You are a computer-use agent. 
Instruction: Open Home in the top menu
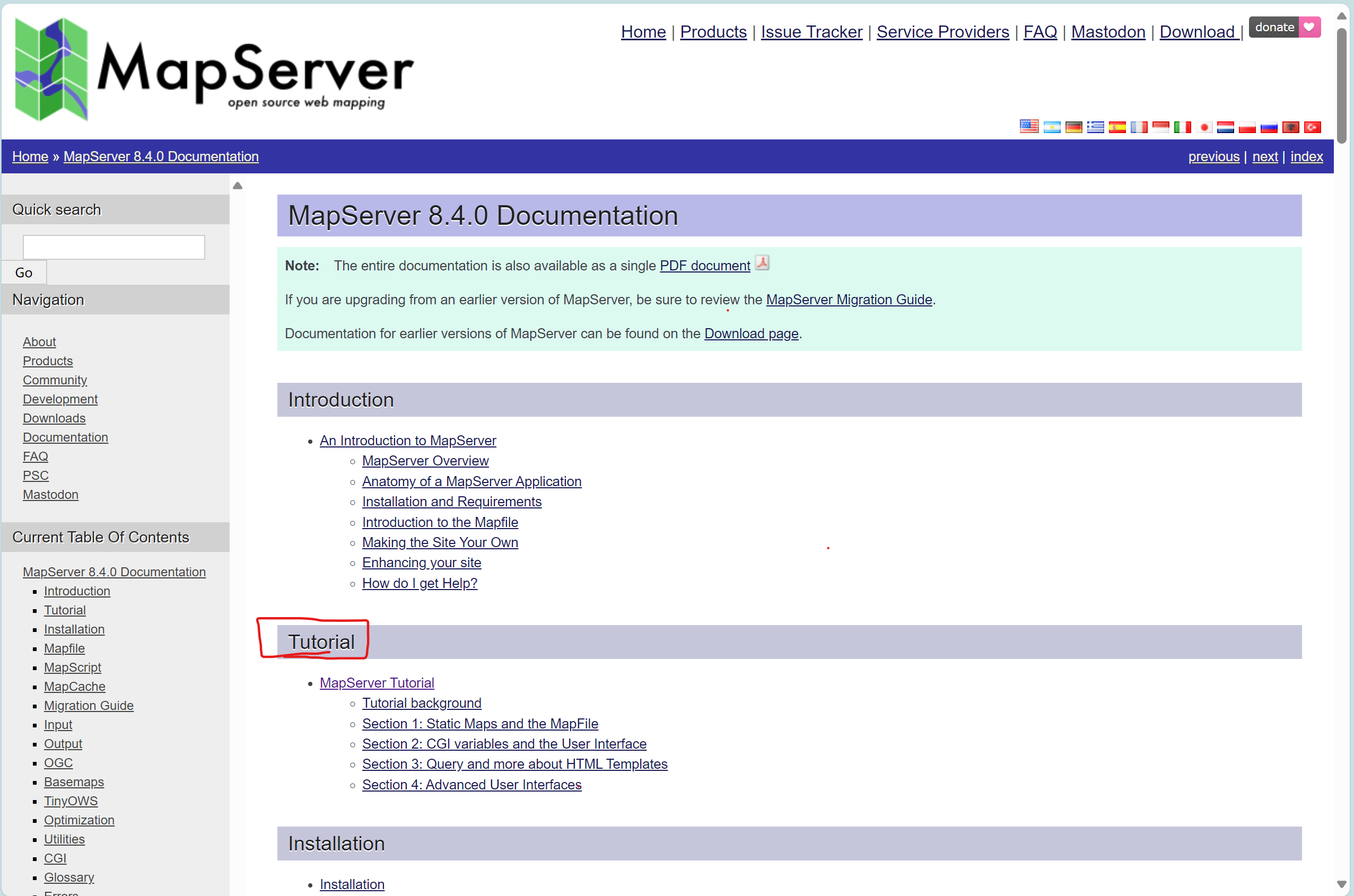(643, 32)
